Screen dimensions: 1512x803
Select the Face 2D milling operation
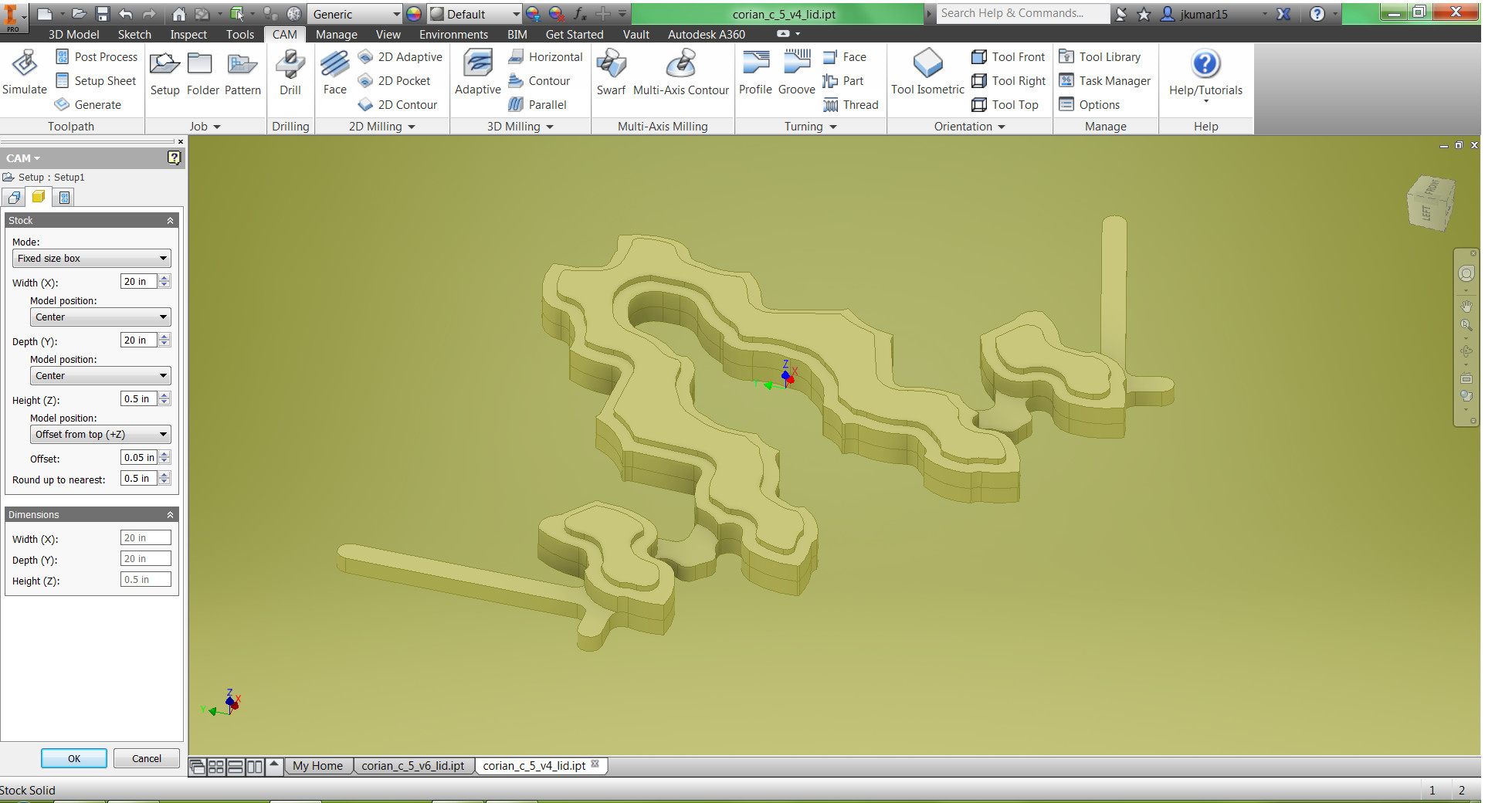click(334, 73)
